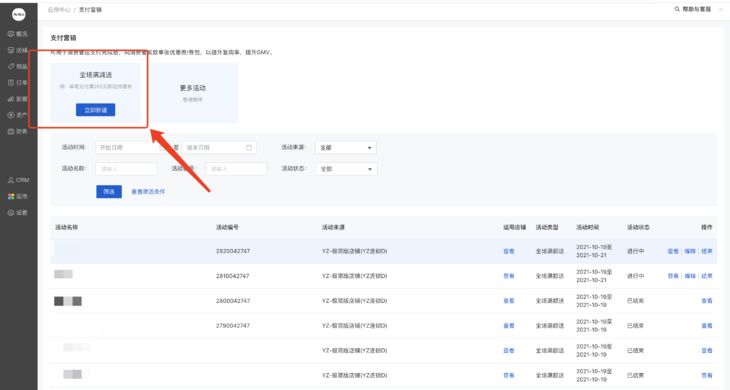This screenshot has width=730, height=390.
Task: Click the blue 筛选 filter button
Action: pos(109,192)
